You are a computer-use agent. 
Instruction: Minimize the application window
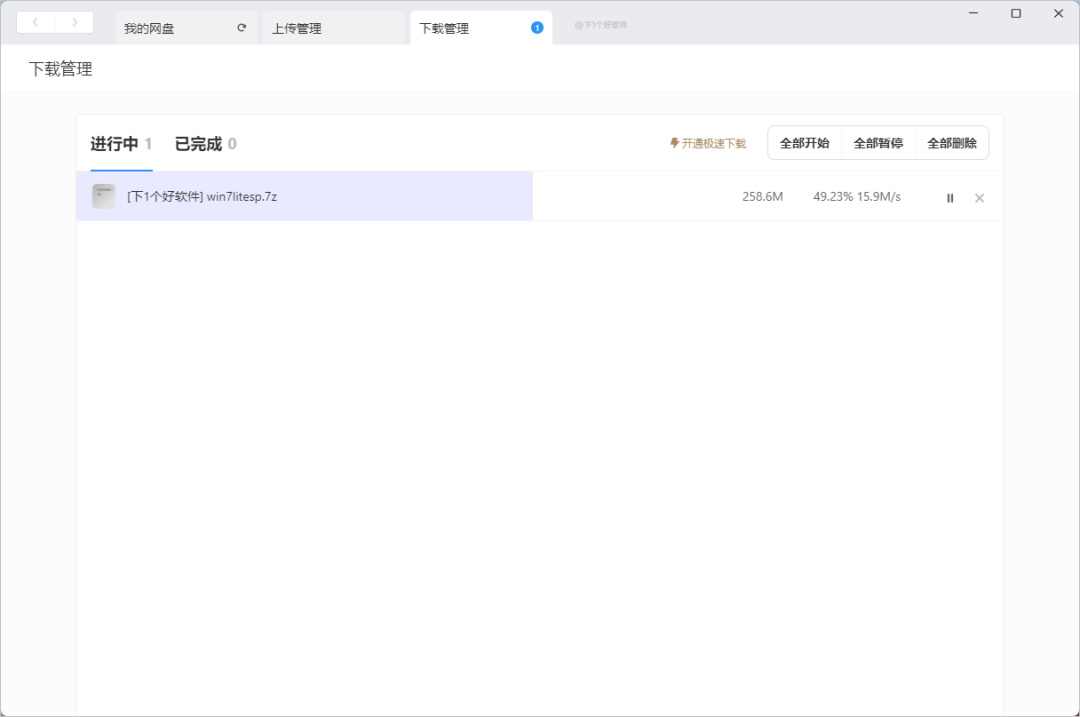973,13
